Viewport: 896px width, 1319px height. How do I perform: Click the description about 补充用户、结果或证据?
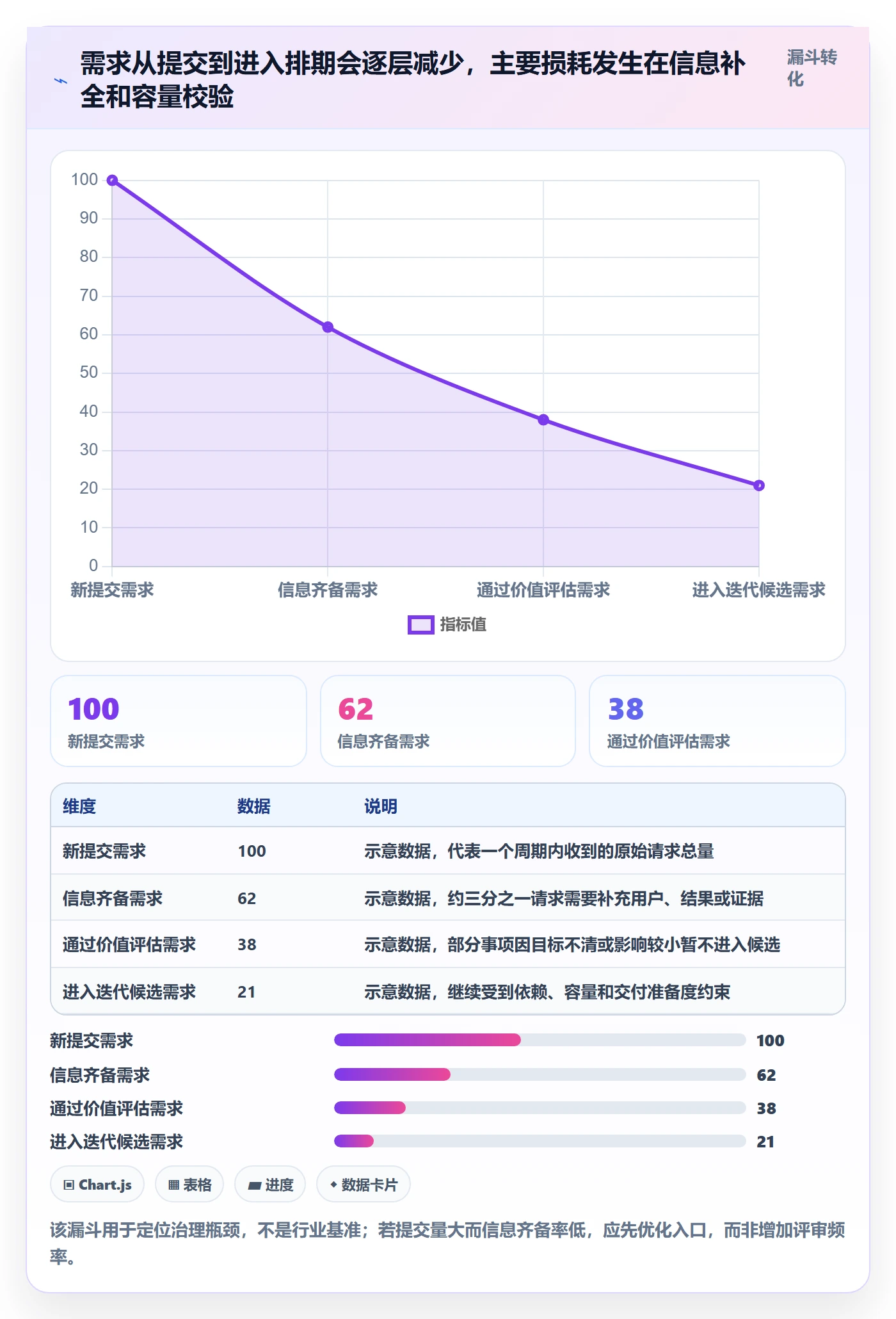pos(564,898)
